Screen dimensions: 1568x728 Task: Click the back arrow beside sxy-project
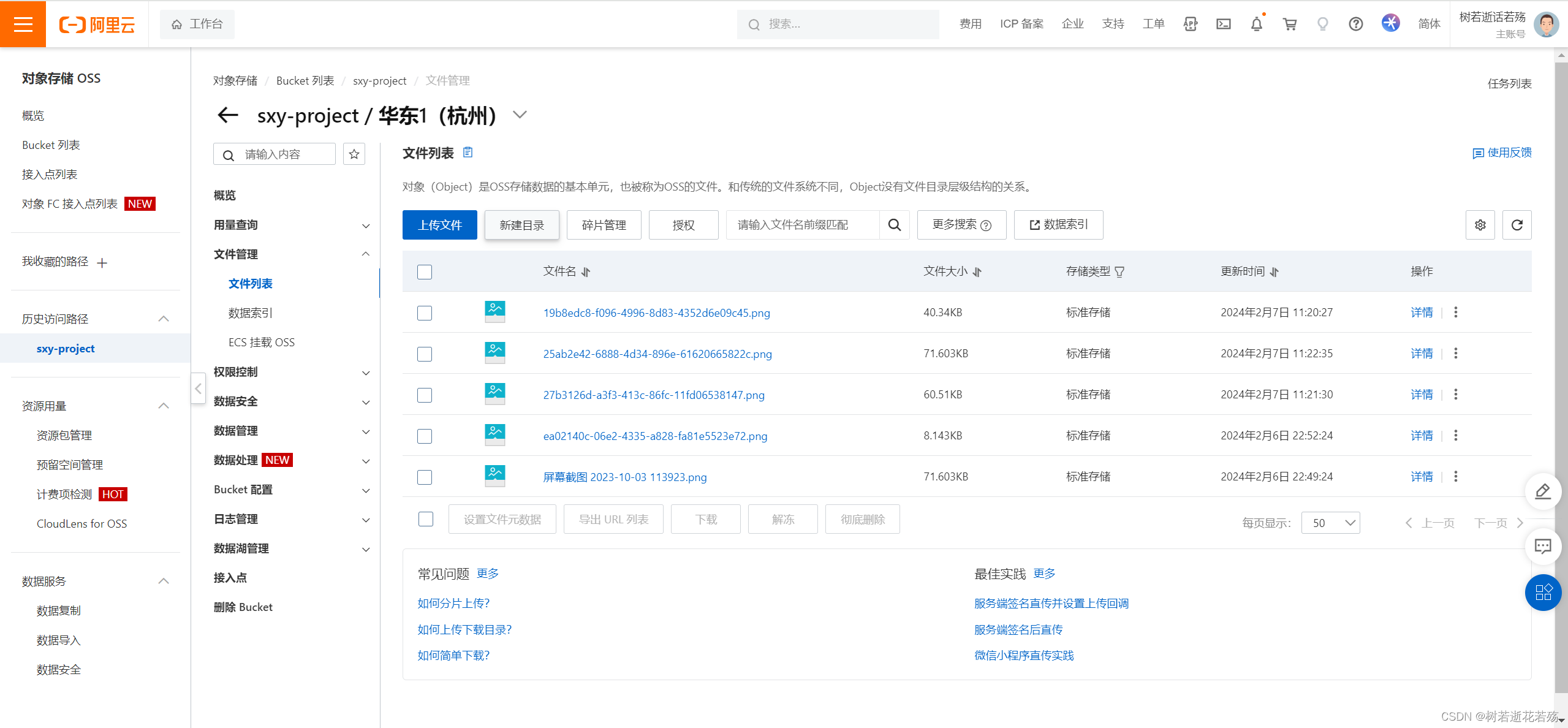click(228, 115)
